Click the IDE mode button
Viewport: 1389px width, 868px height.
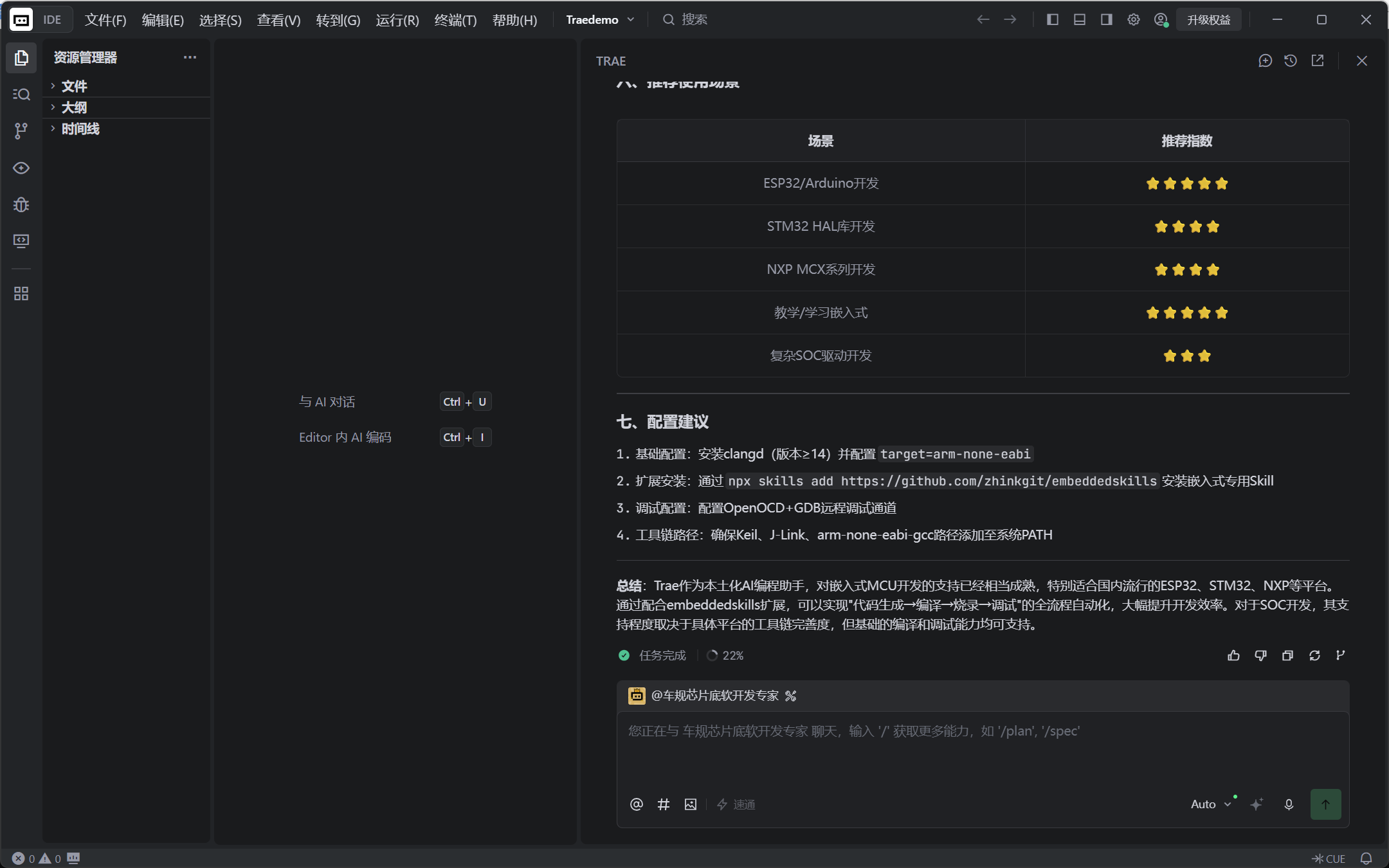[x=52, y=20]
